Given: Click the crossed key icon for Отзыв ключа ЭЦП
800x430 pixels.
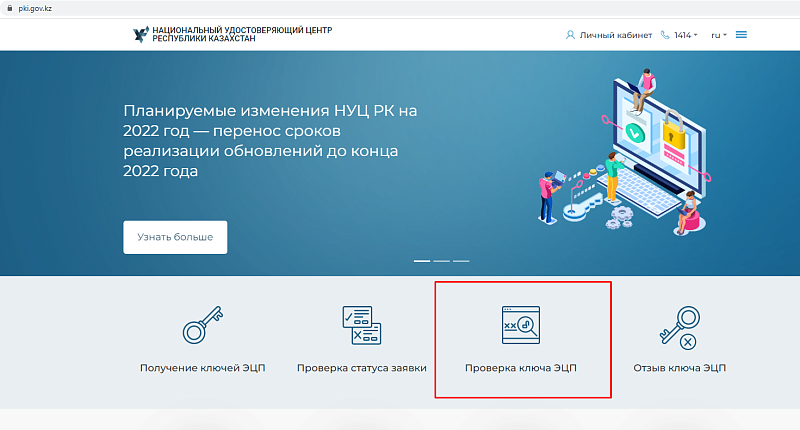Looking at the screenshot, I should [679, 326].
